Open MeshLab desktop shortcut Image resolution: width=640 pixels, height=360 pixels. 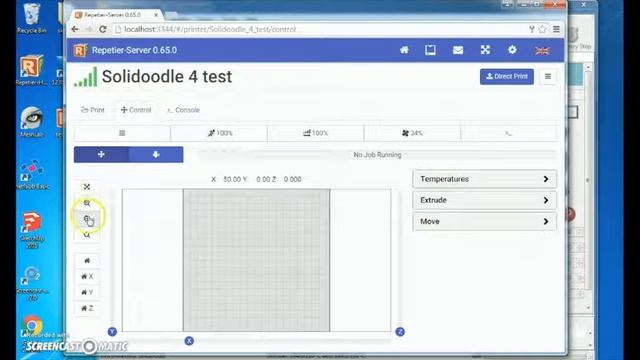click(31, 122)
